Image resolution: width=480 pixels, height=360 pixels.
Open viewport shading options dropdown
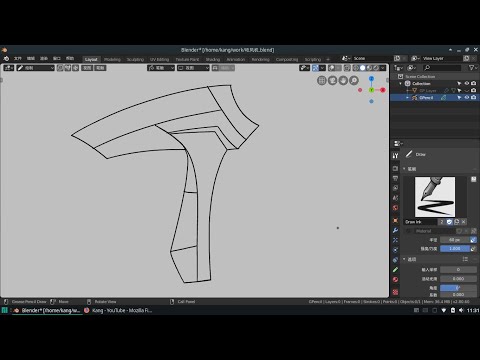coord(383,68)
